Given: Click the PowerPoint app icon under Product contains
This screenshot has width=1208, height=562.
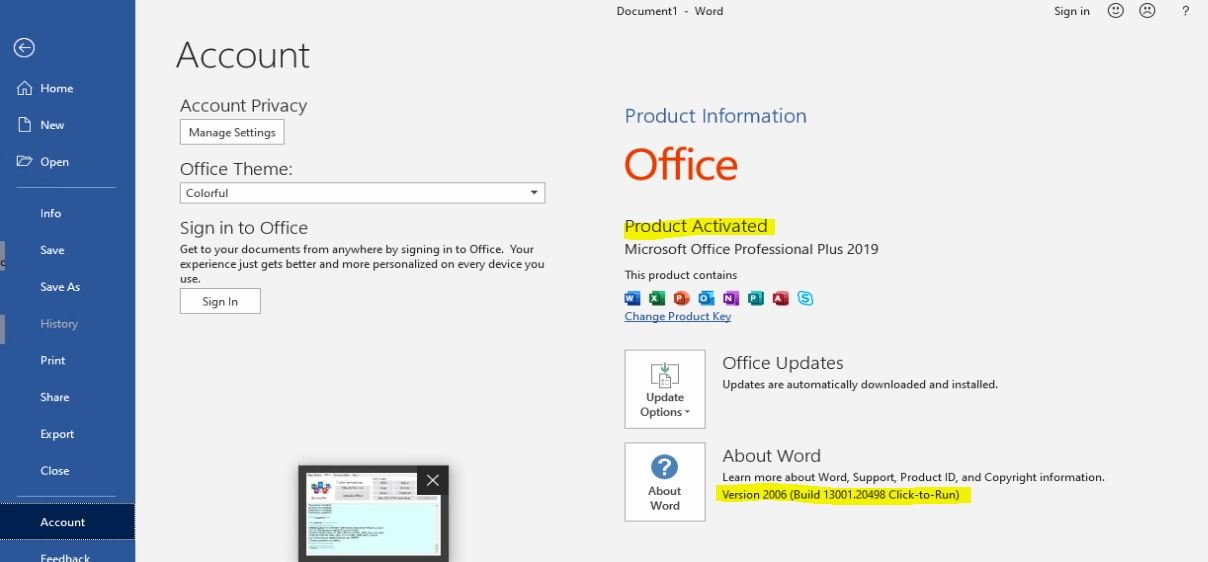Looking at the screenshot, I should pos(682,298).
